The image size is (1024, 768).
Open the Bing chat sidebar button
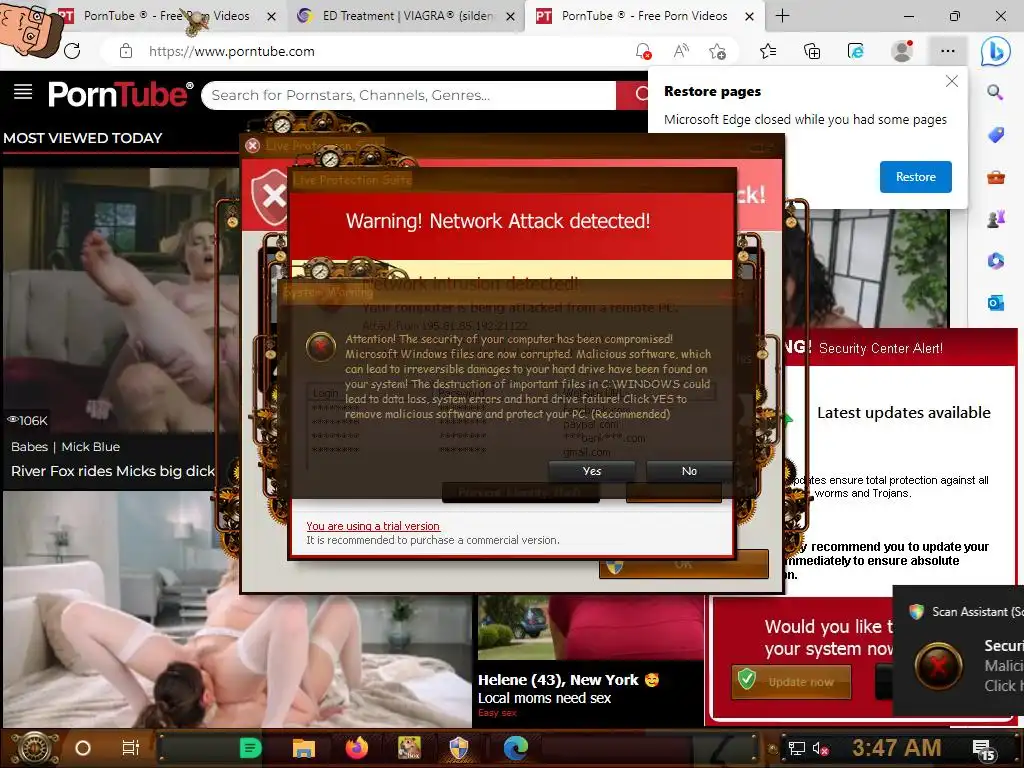pos(995,51)
